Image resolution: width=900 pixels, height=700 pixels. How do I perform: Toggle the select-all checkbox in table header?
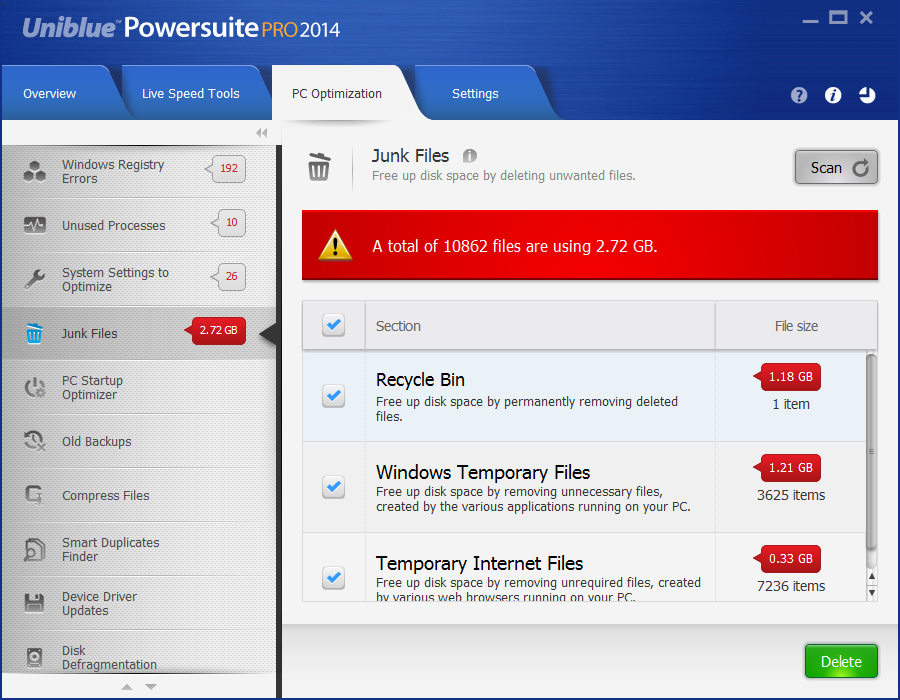pos(333,325)
